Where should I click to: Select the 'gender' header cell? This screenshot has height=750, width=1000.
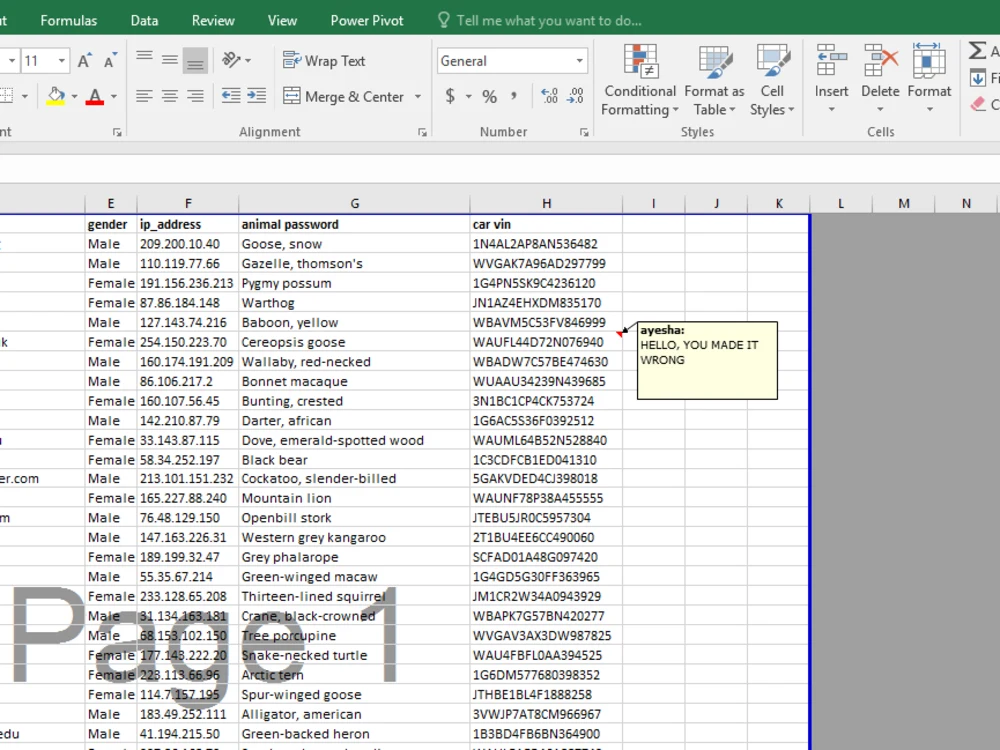[111, 224]
